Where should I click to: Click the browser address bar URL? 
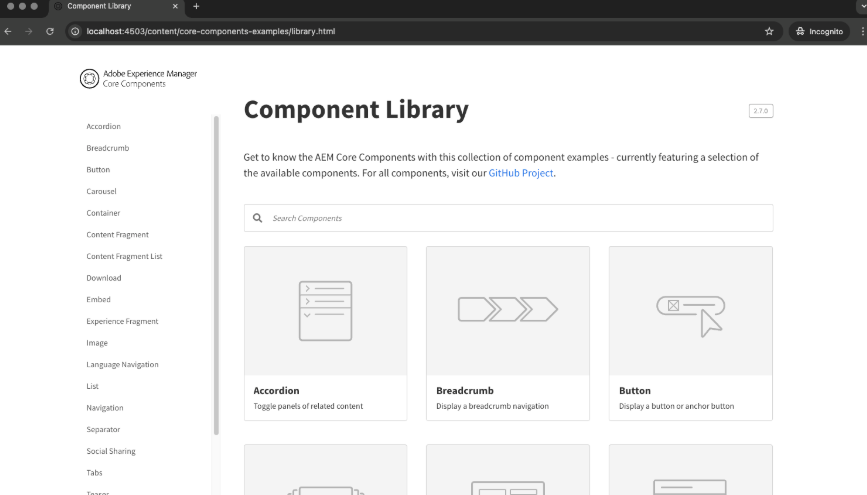(211, 32)
